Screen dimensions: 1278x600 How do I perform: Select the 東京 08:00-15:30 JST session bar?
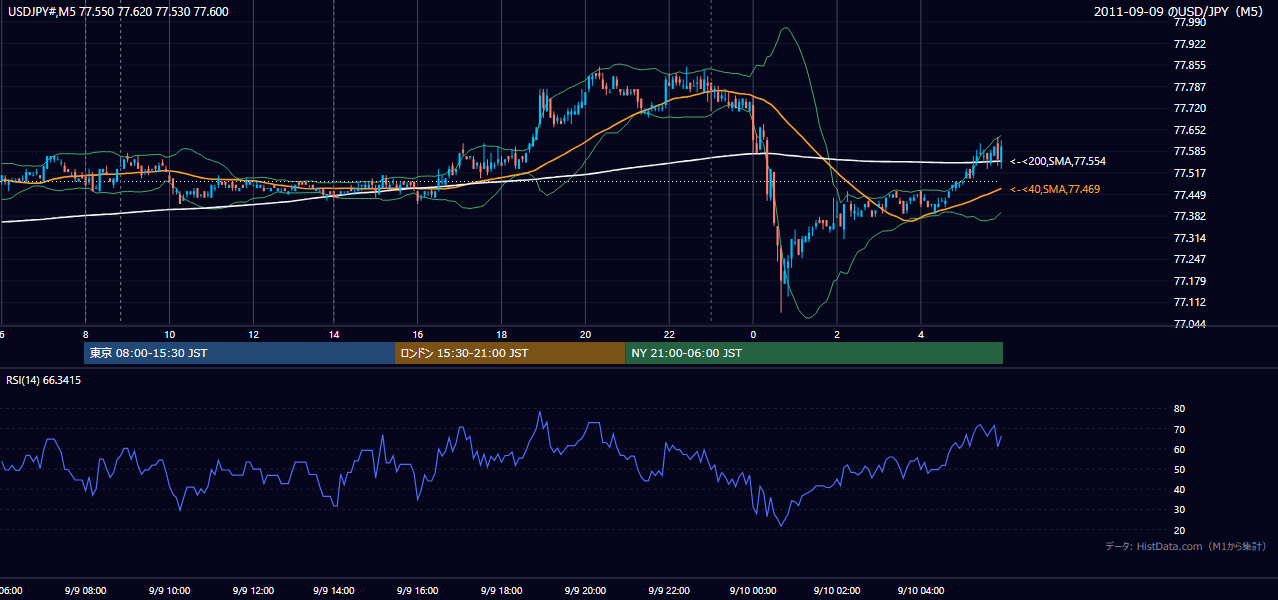coord(240,353)
